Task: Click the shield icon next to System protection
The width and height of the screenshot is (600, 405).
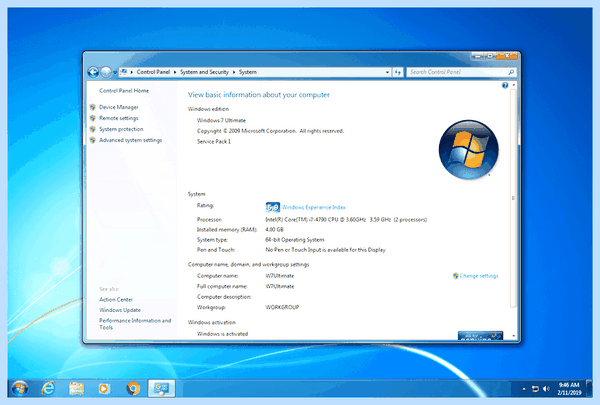Action: [x=93, y=129]
